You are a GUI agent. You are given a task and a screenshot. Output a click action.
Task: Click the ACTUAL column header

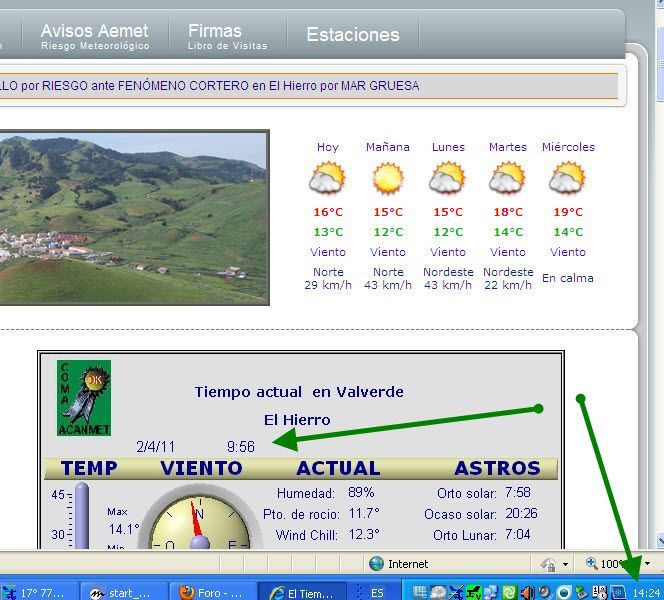point(338,468)
